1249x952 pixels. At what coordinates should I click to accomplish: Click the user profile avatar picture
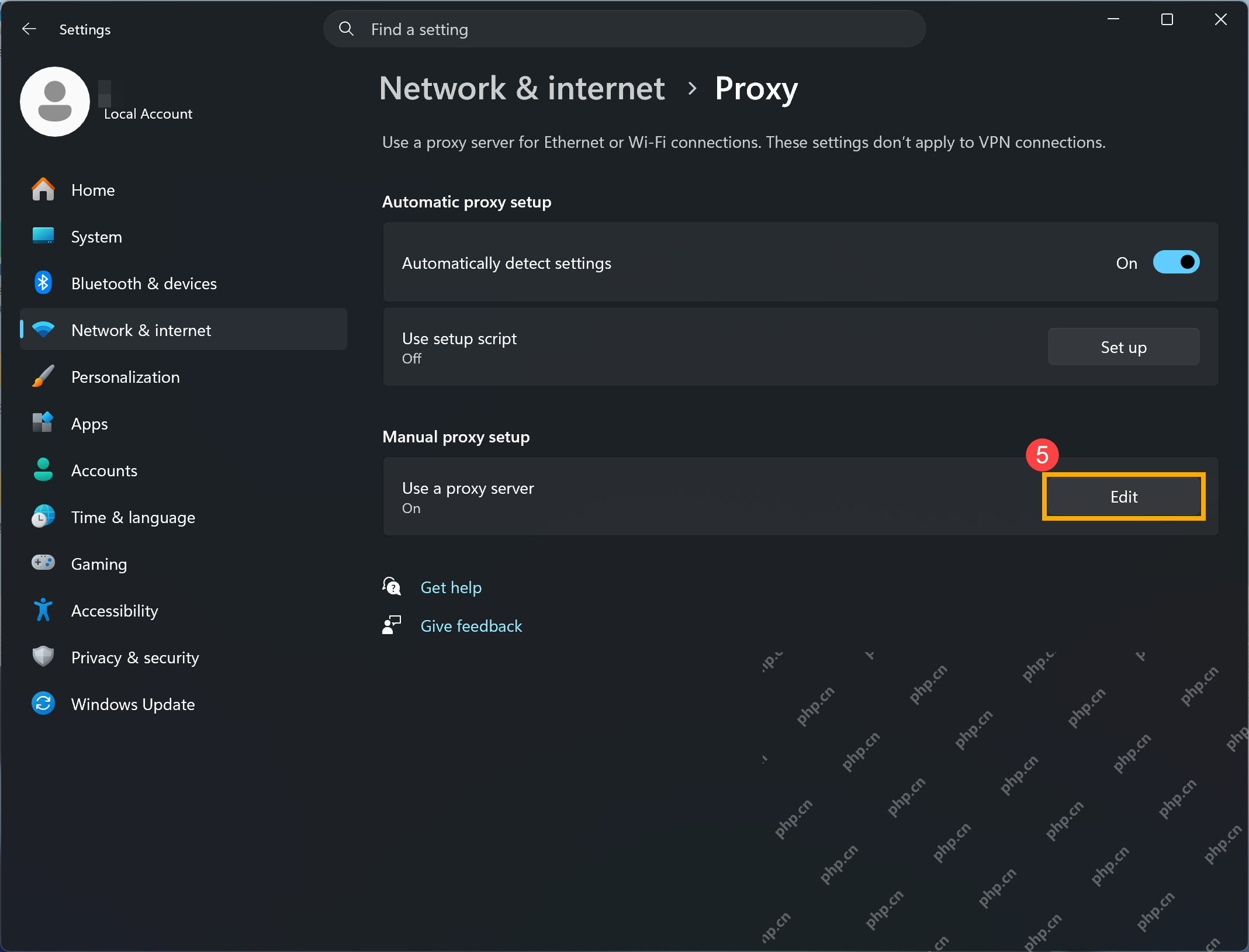pos(55,102)
